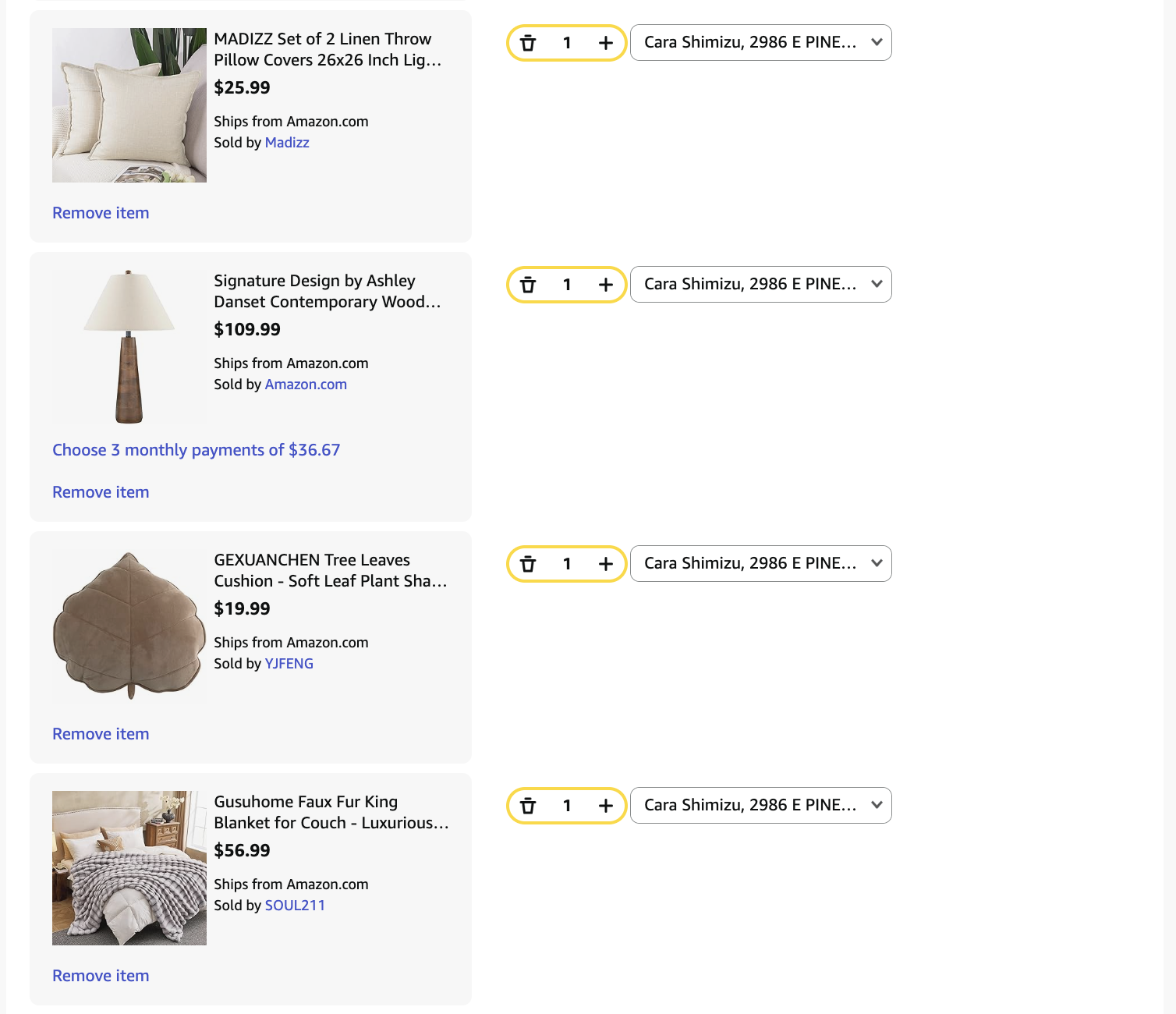Click the leaf-shaped cushion image
The height and width of the screenshot is (1014, 1176).
tap(129, 626)
